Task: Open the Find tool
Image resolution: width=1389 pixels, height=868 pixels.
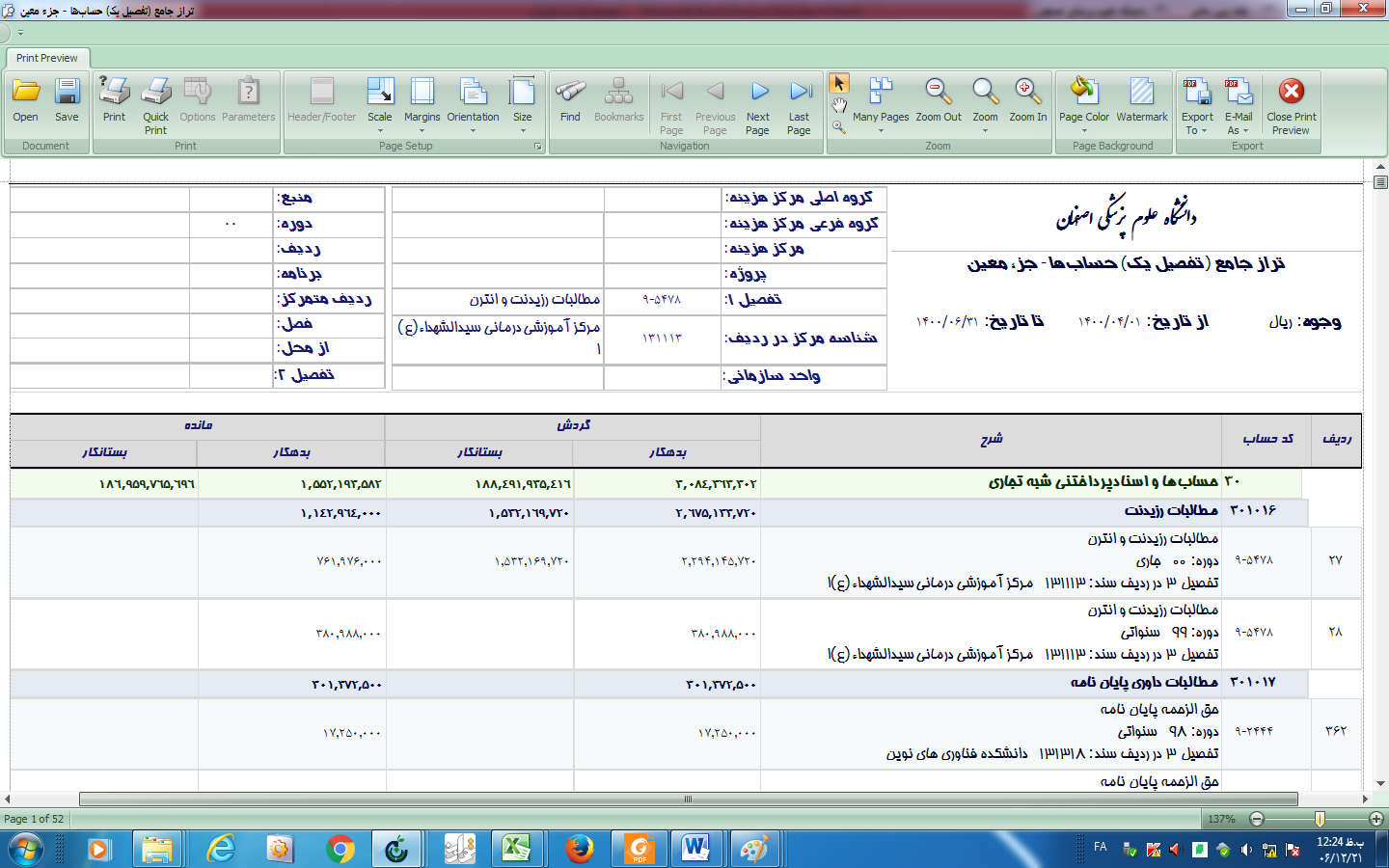Action: pos(570,99)
